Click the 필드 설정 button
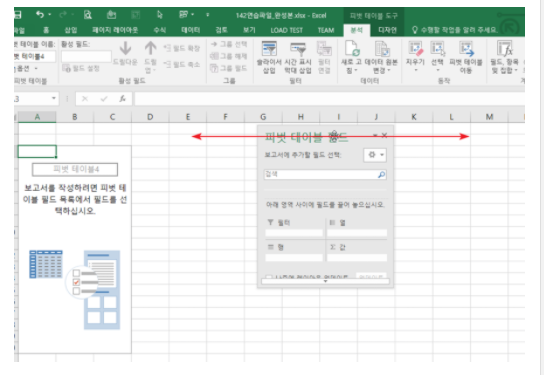 (81, 68)
